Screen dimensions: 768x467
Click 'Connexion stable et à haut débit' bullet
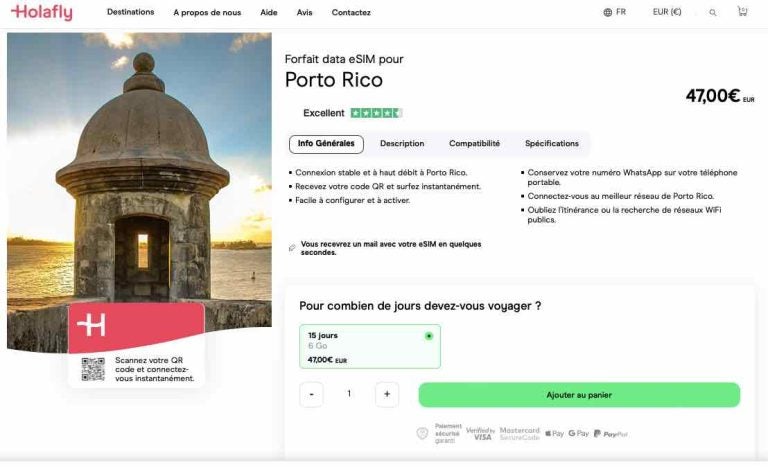381,172
